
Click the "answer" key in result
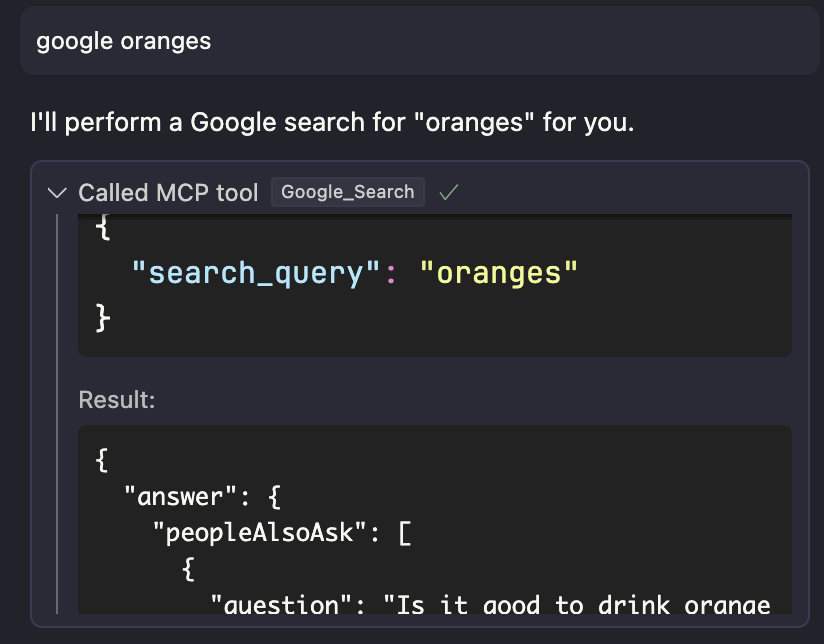click(x=181, y=497)
